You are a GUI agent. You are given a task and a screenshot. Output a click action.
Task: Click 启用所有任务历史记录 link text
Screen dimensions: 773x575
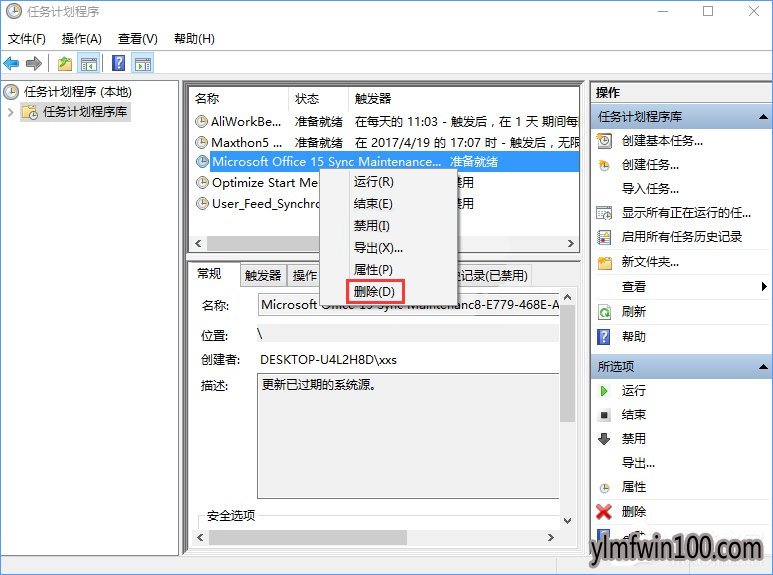681,237
